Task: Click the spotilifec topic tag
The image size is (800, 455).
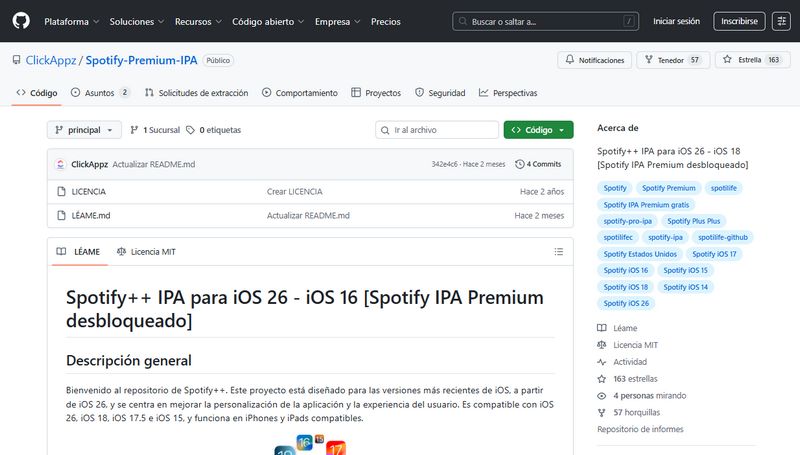Action: tap(618, 237)
